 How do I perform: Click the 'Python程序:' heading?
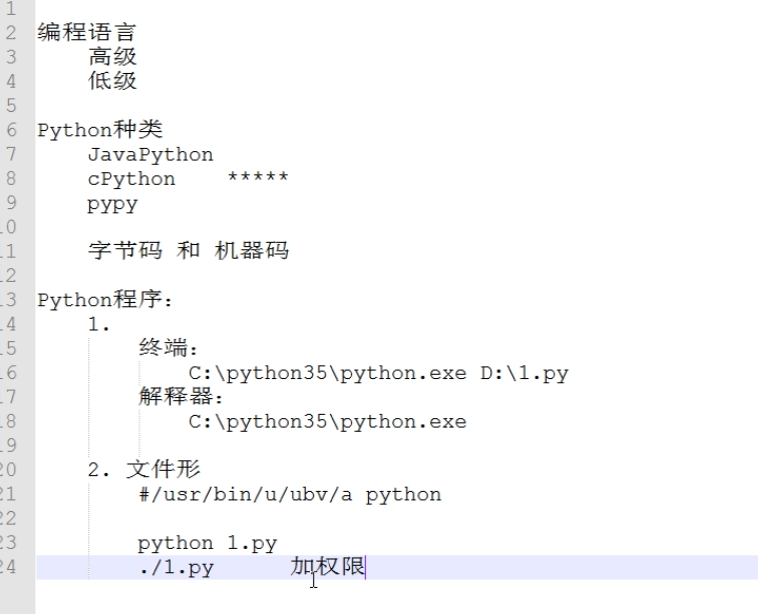[105, 300]
